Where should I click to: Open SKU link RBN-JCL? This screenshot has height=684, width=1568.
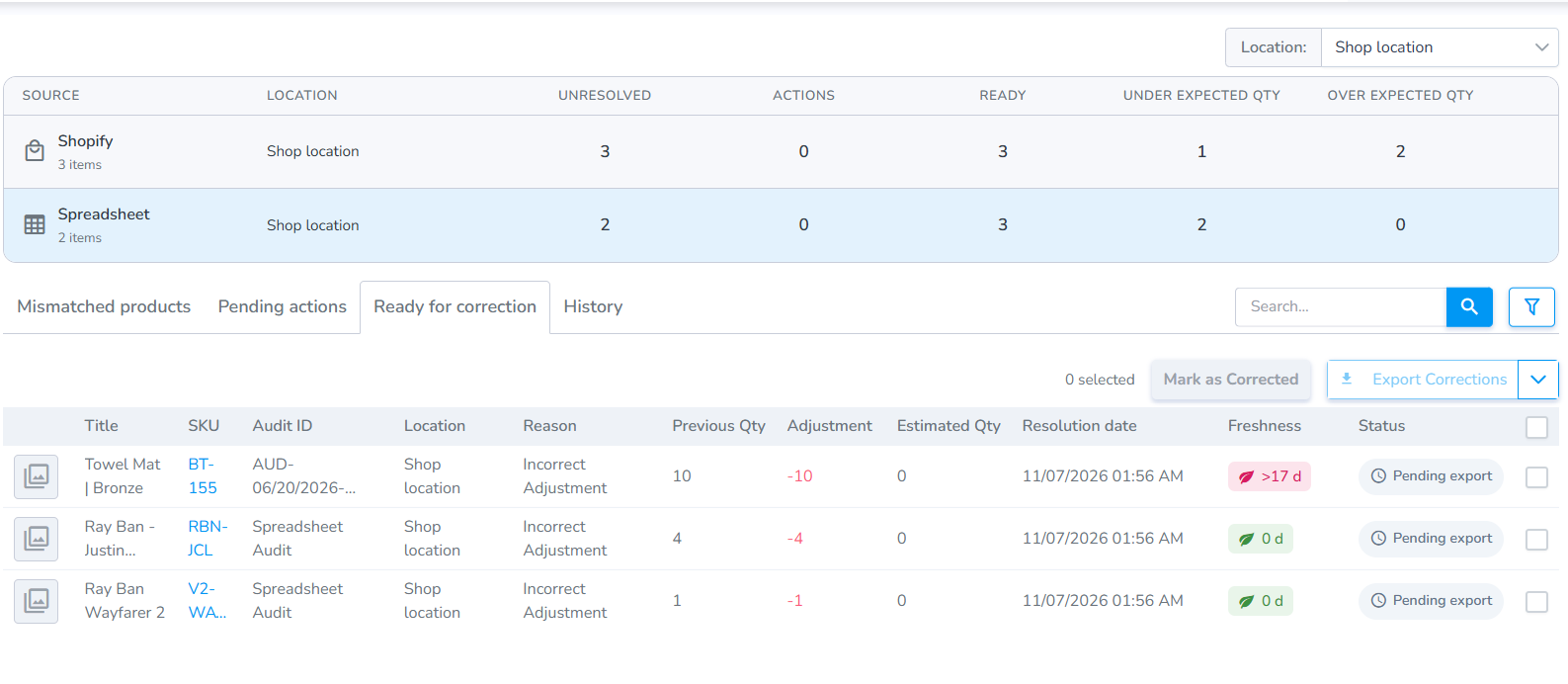pos(207,539)
